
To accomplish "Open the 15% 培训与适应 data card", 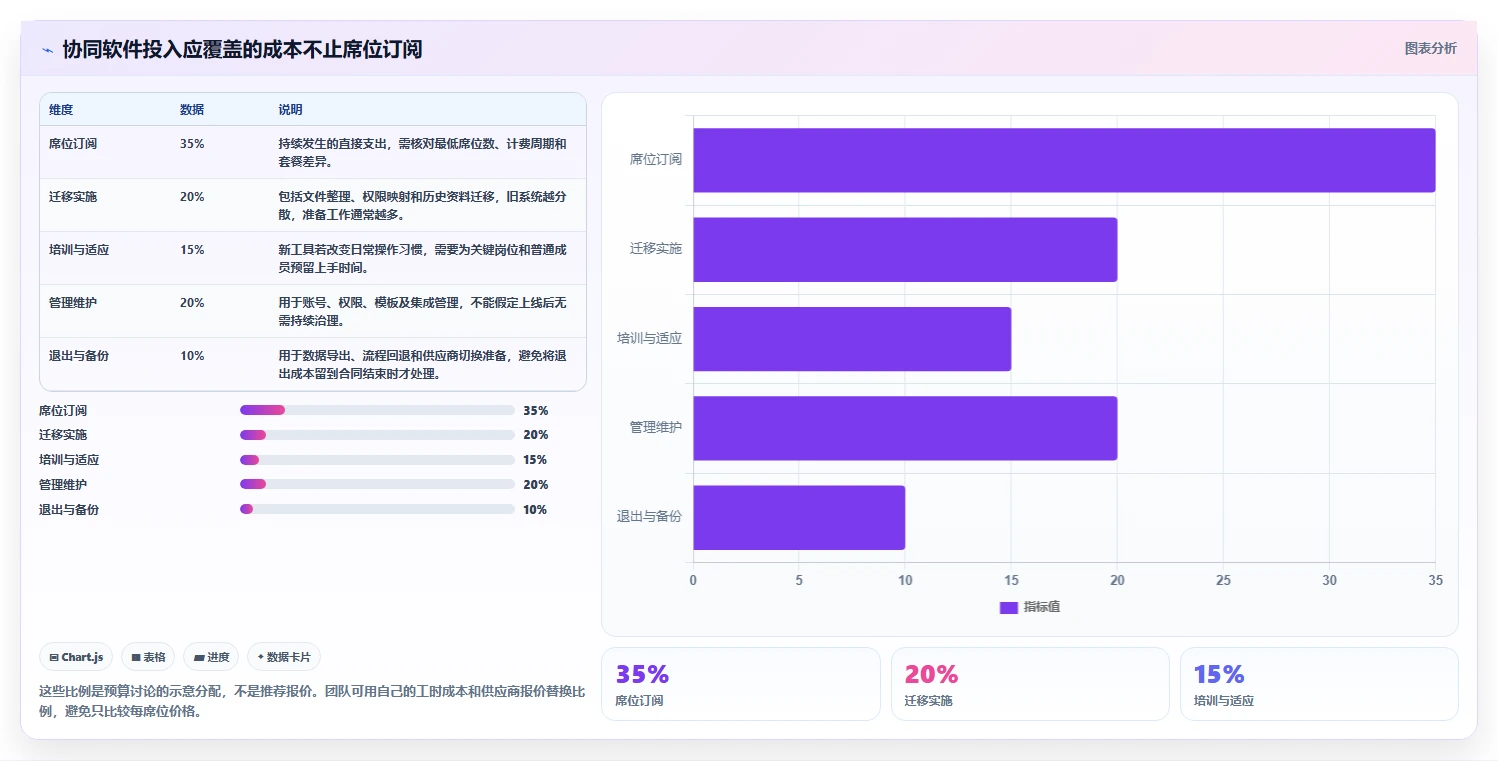I will pyautogui.click(x=1319, y=684).
